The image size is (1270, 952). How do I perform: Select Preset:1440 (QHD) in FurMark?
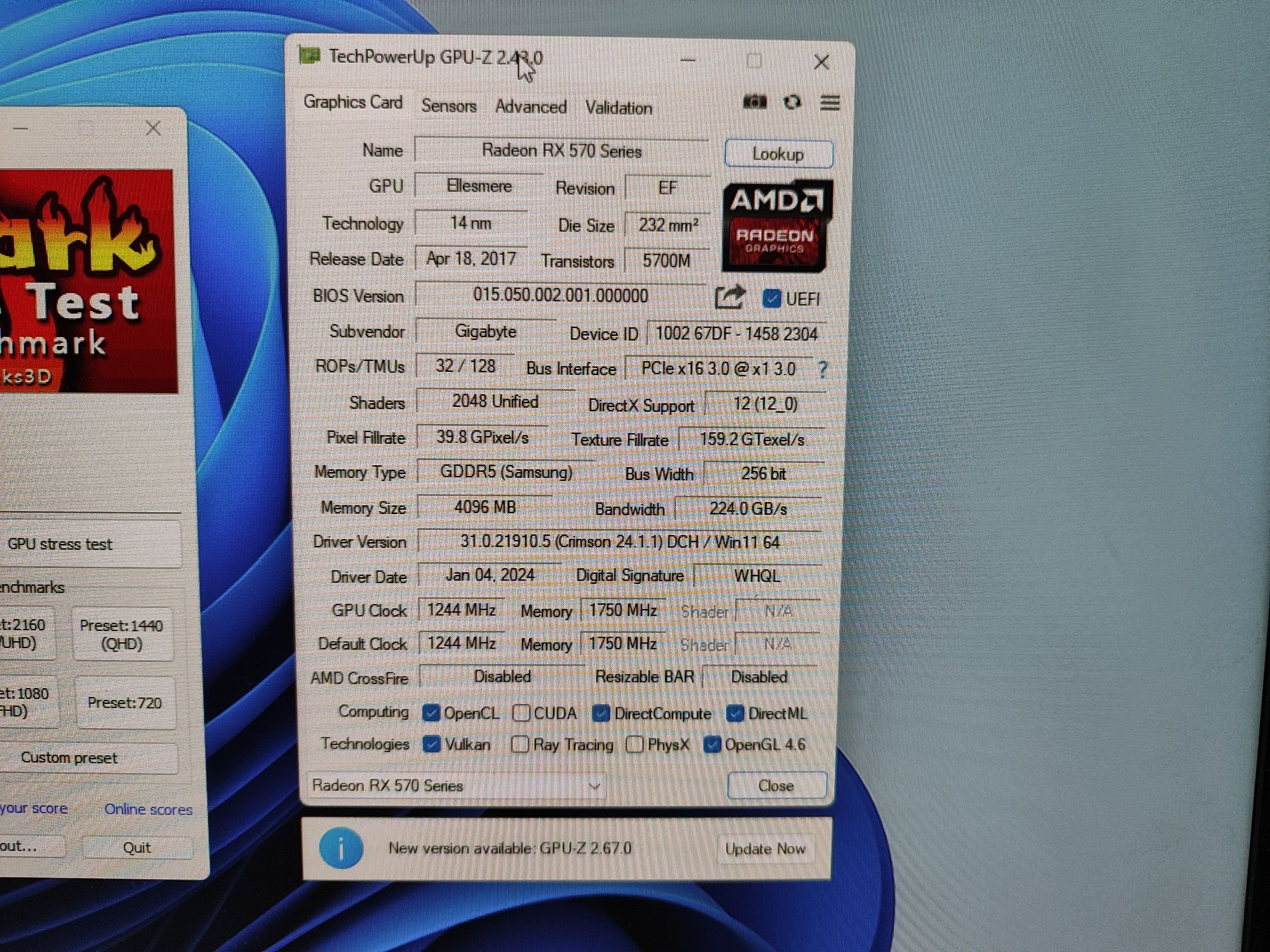click(121, 635)
